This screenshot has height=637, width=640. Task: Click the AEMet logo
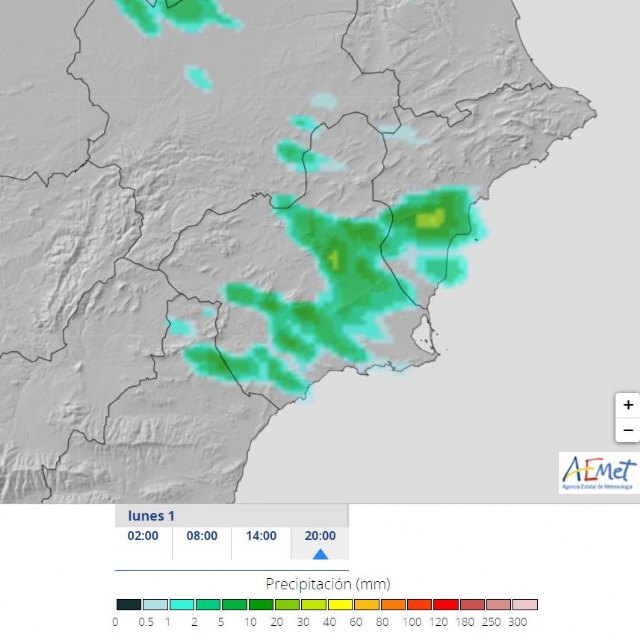[598, 472]
